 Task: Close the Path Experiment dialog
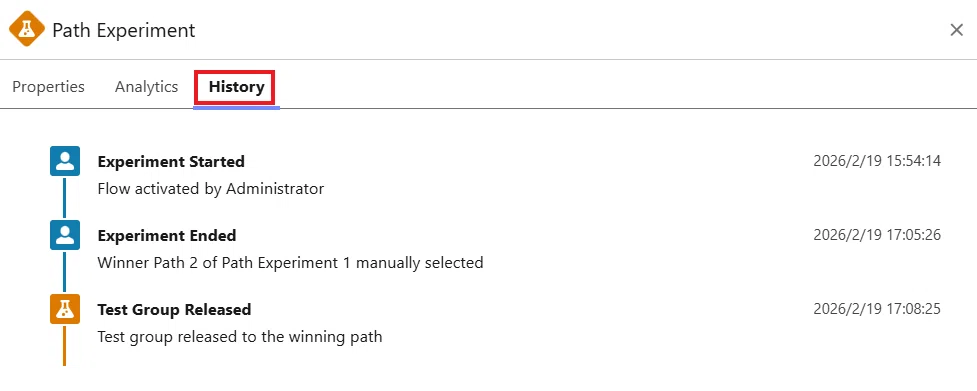956,30
